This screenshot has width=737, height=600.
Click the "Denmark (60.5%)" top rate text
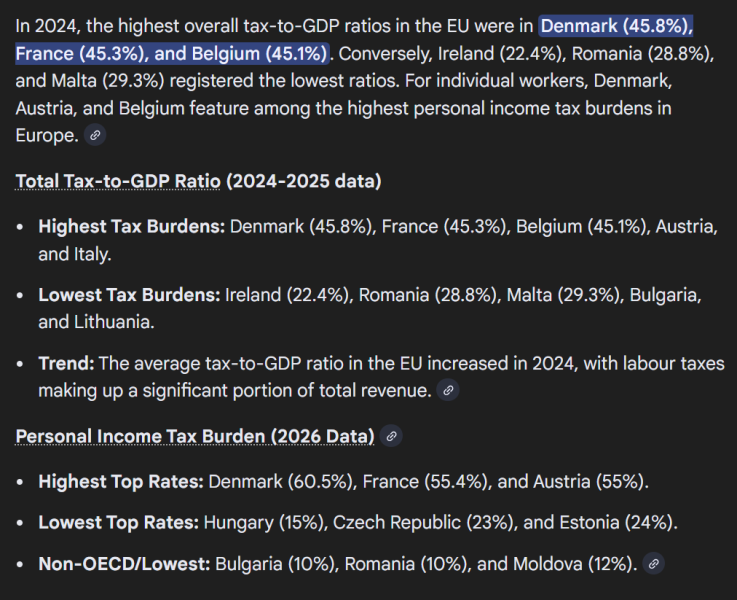281,482
